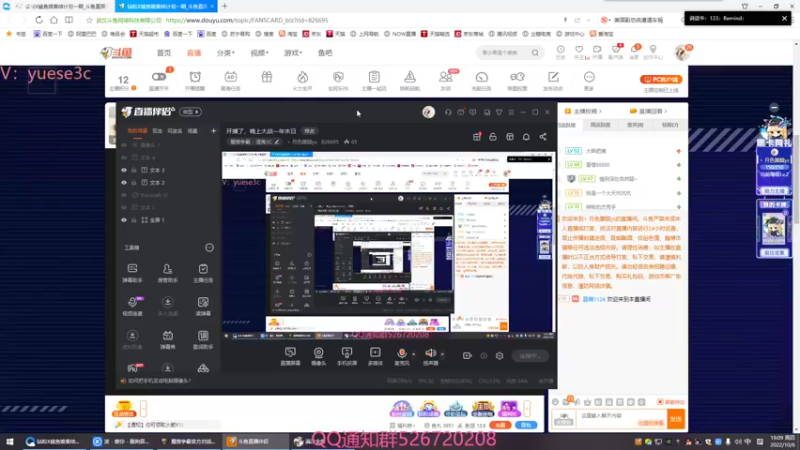Open the sailboat icon in the streamer toolbar
800x450 pixels.
[x=410, y=77]
